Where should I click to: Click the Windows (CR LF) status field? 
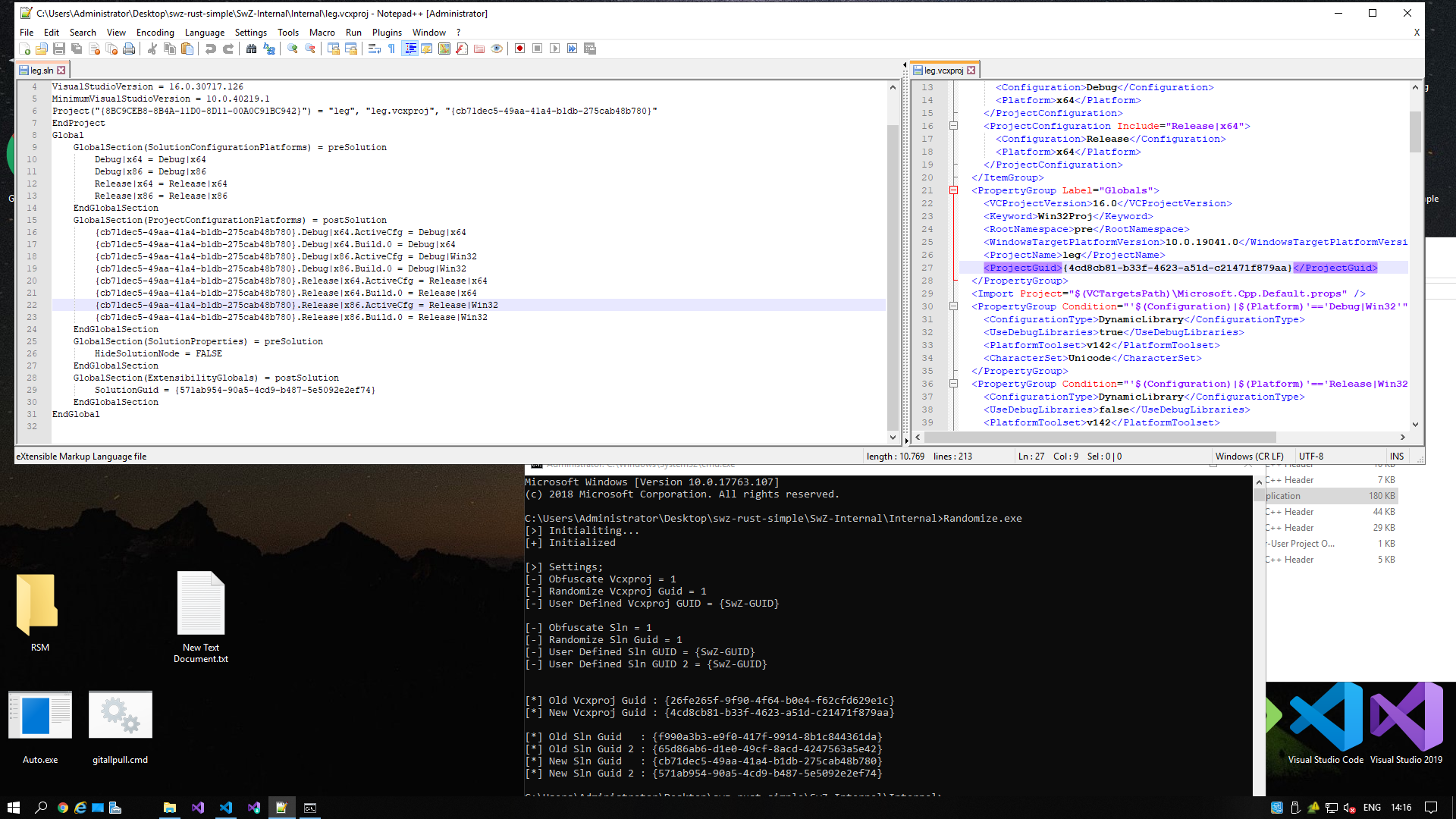point(1249,457)
